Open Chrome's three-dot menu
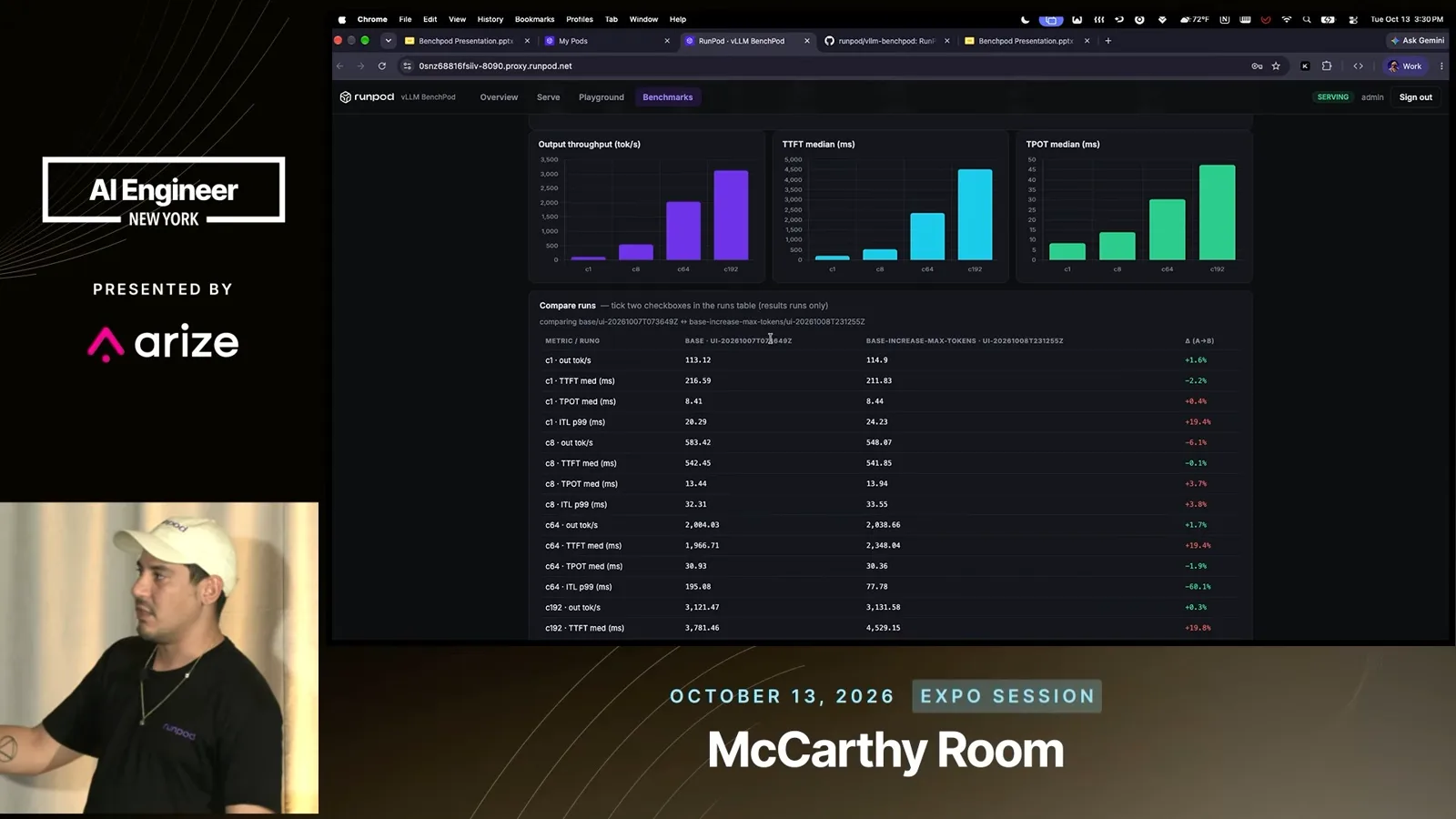Screen dimensions: 1456x819 [x=1441, y=66]
